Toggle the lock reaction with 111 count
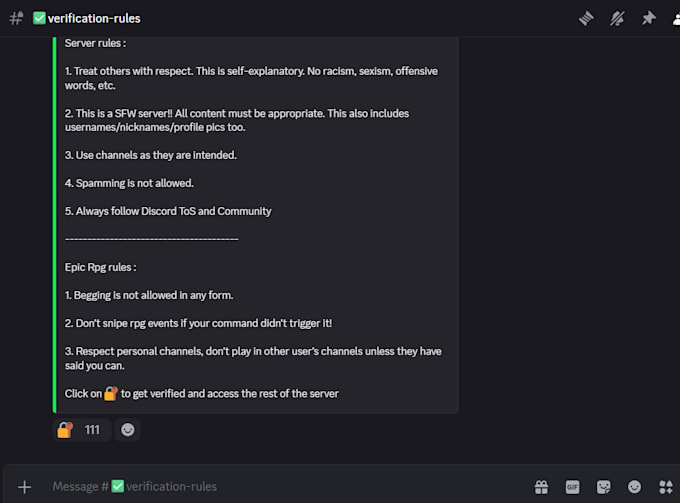Image resolution: width=680 pixels, height=503 pixels. click(x=82, y=430)
